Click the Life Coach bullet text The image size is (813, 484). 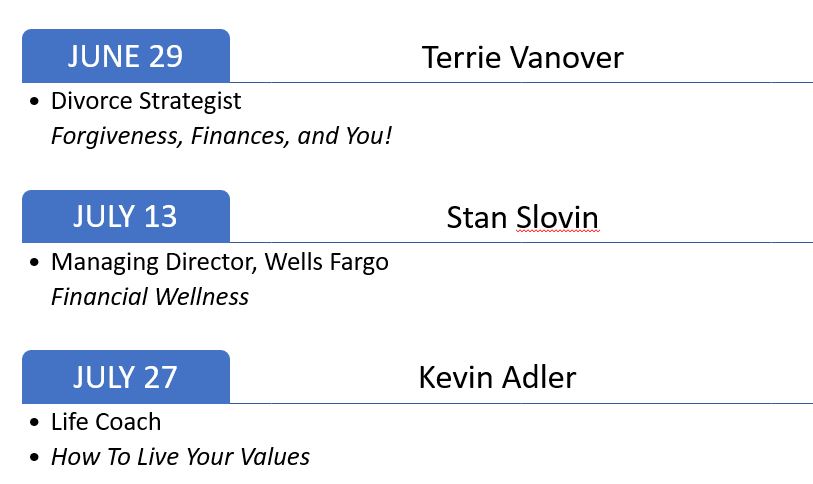[x=106, y=422]
